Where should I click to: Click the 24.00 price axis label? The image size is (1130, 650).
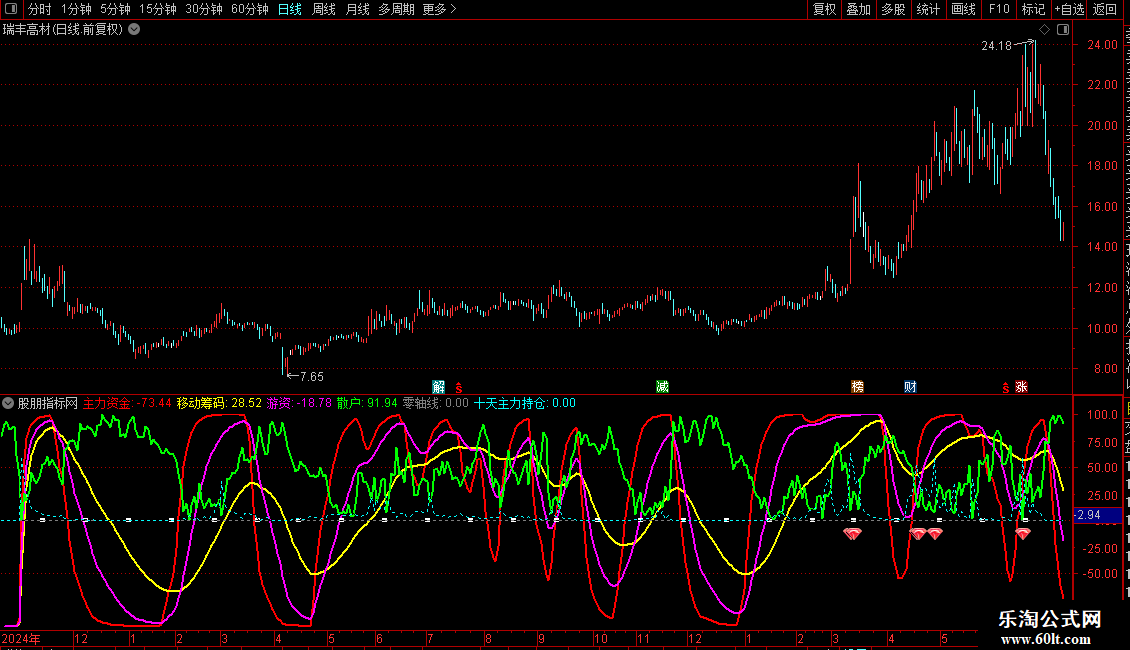coord(1103,45)
